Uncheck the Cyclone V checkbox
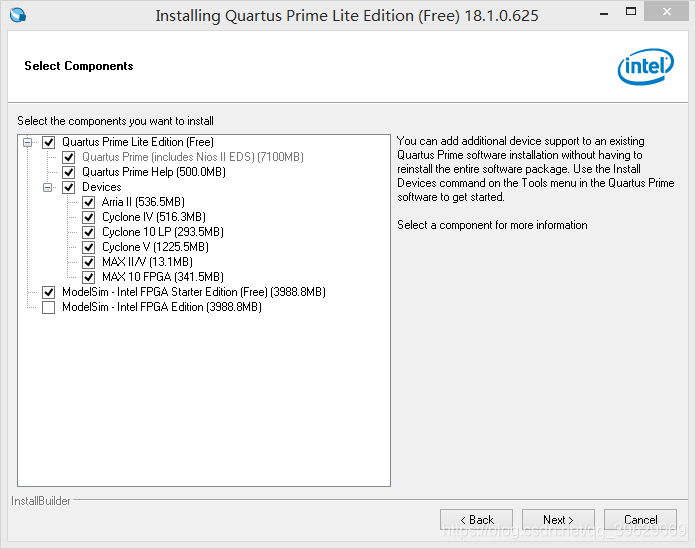Screen dimensions: 696x549 [88, 248]
